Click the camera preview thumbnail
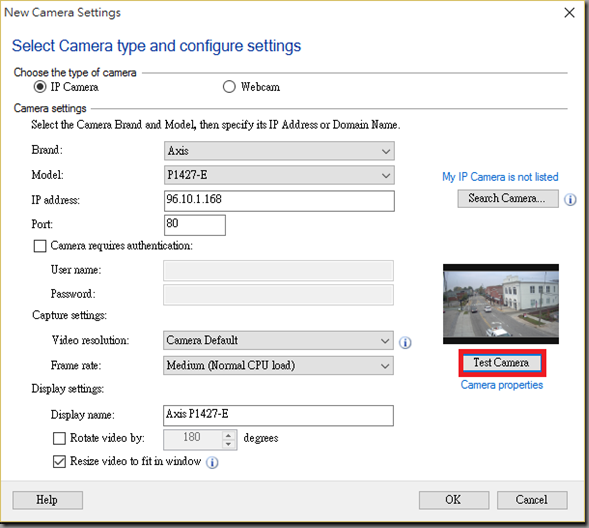 (x=501, y=304)
